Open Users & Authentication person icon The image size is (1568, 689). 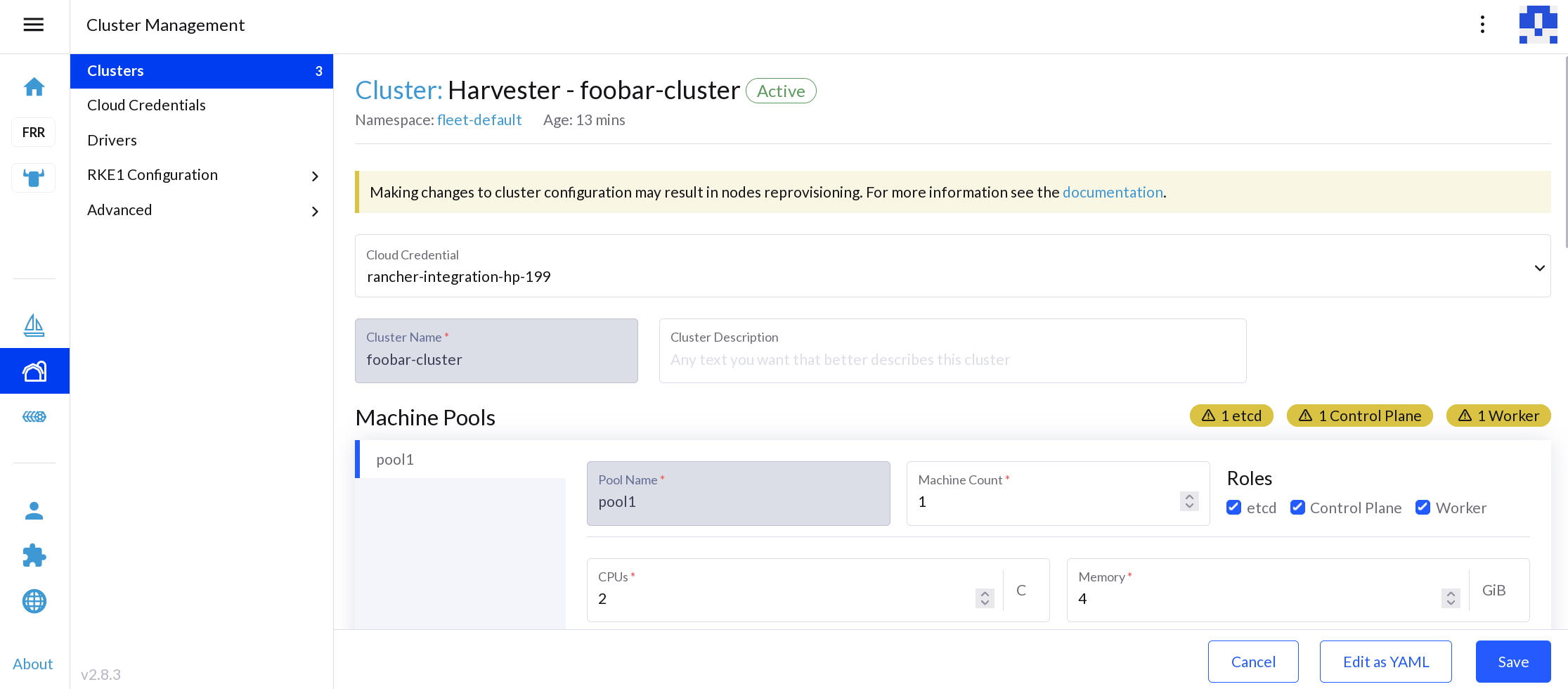34,511
